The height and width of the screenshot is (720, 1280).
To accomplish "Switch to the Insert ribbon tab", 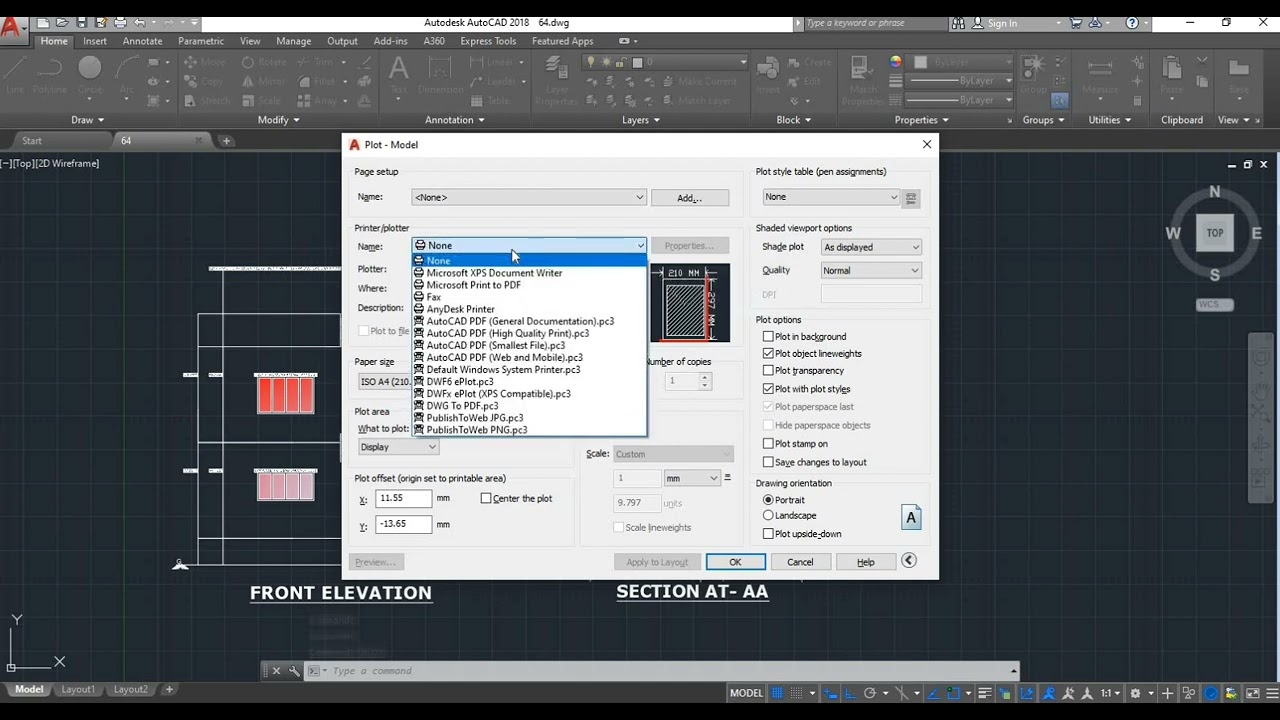I will coord(95,41).
